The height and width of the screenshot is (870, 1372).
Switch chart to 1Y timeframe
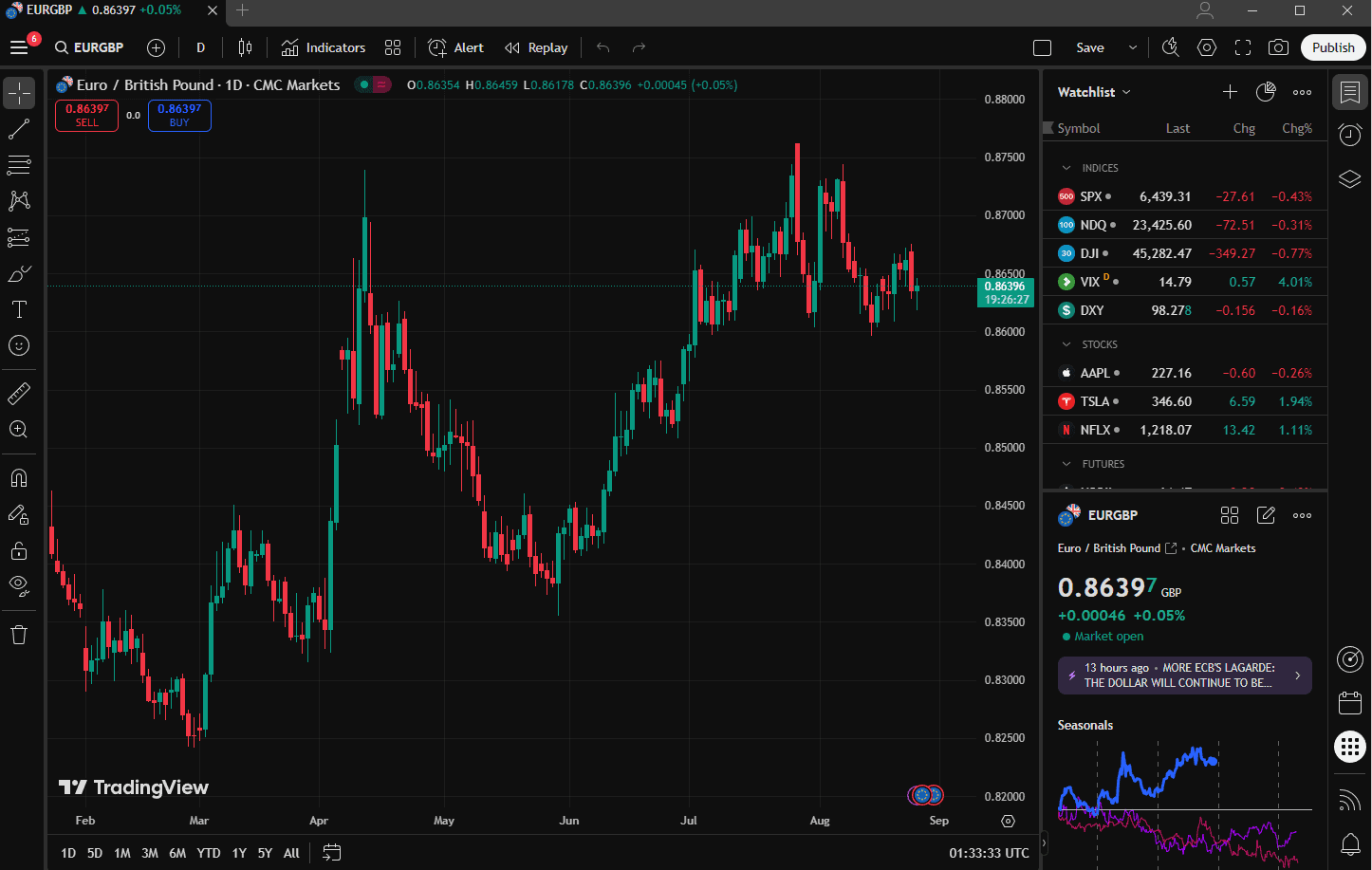click(238, 852)
